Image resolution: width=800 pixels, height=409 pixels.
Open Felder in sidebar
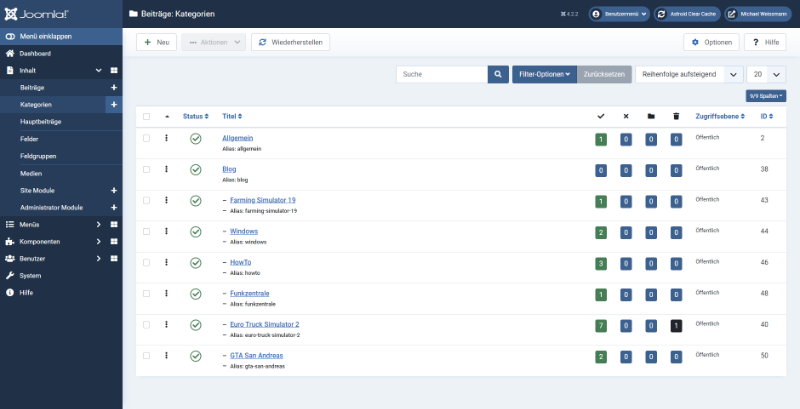pyautogui.click(x=29, y=139)
